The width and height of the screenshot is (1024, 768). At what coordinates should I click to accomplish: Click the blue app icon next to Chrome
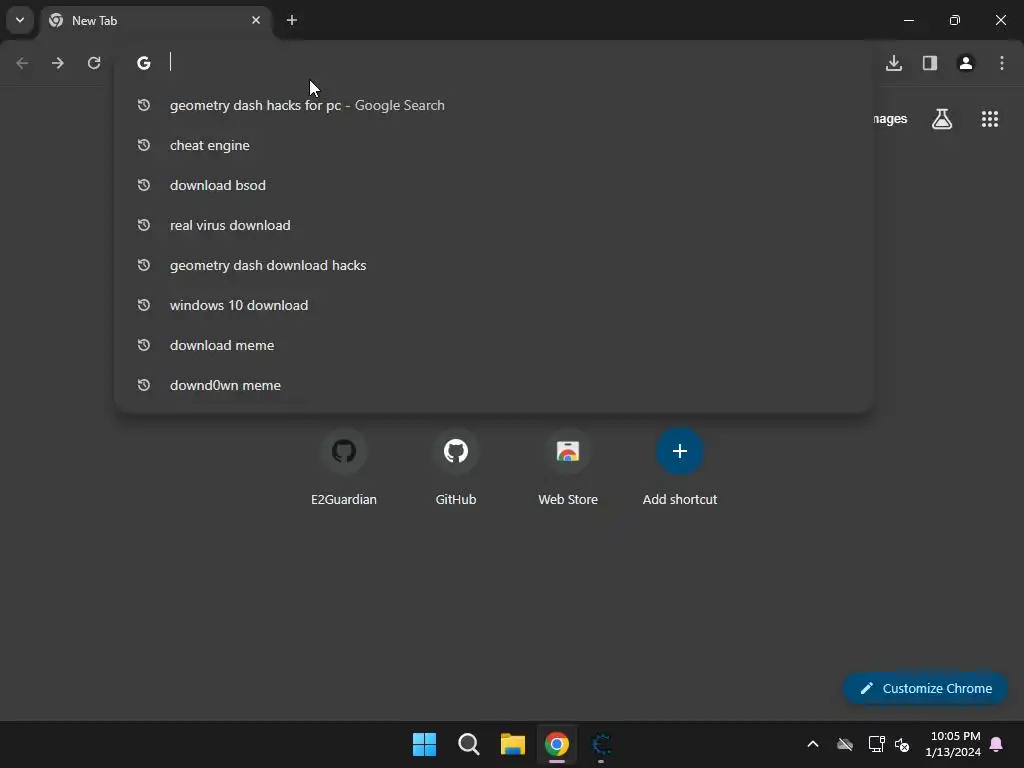click(x=601, y=744)
